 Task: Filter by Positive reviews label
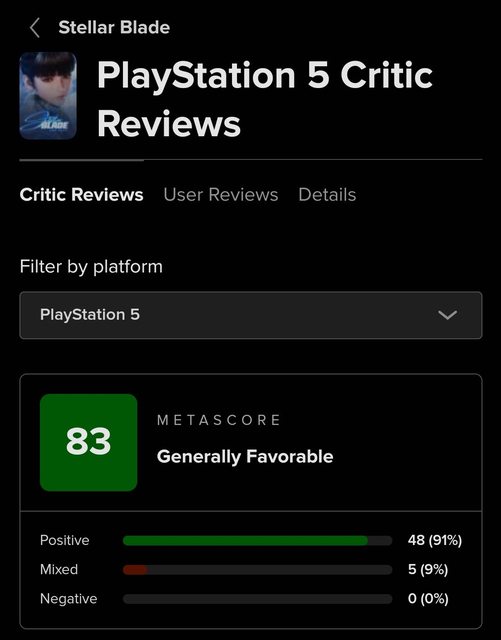(x=65, y=540)
